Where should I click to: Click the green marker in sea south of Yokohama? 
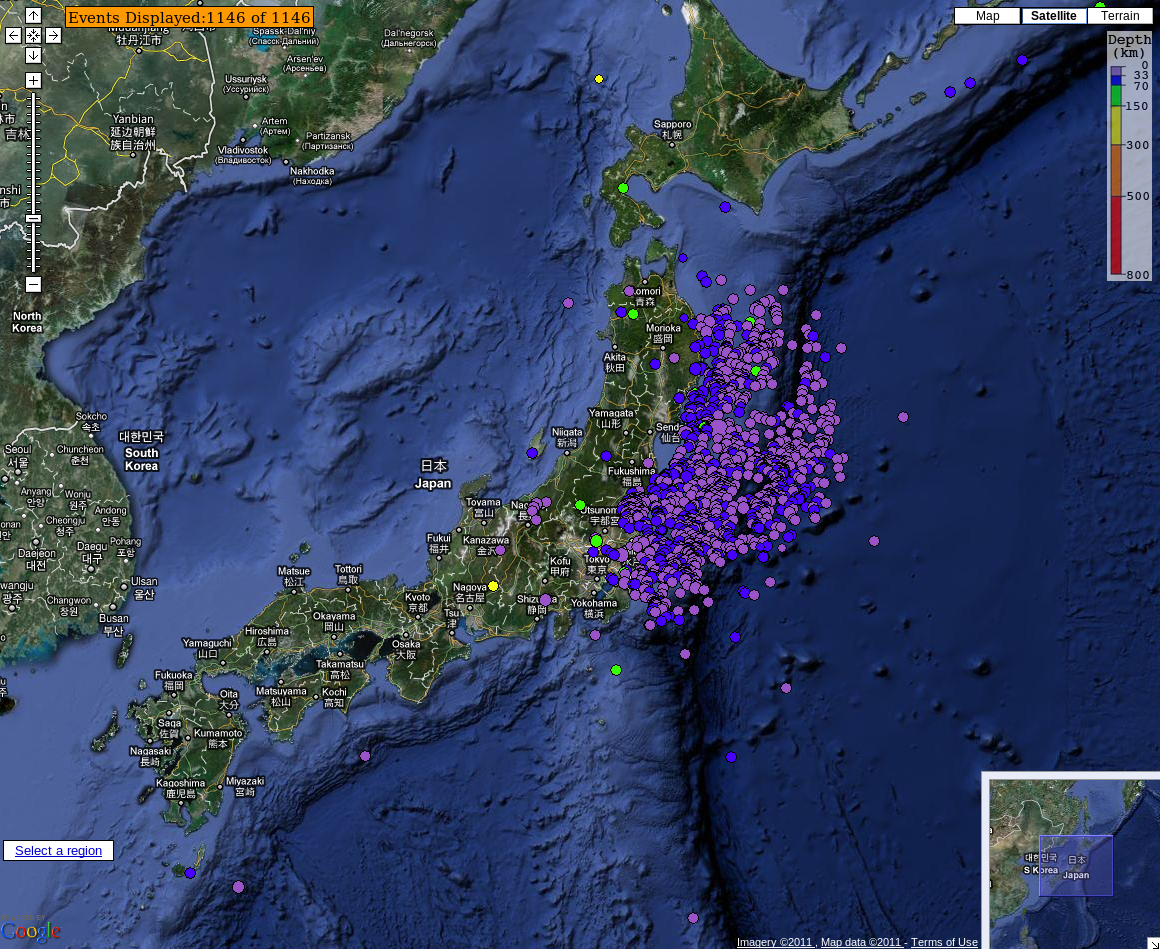pyautogui.click(x=616, y=670)
